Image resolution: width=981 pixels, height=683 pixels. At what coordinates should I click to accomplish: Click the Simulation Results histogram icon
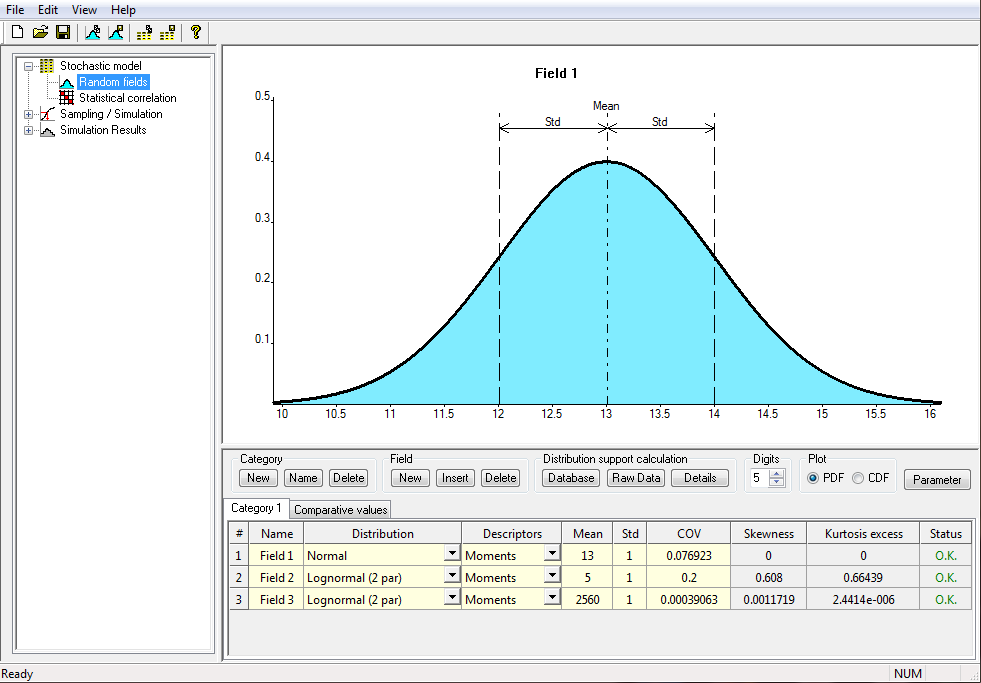(47, 130)
